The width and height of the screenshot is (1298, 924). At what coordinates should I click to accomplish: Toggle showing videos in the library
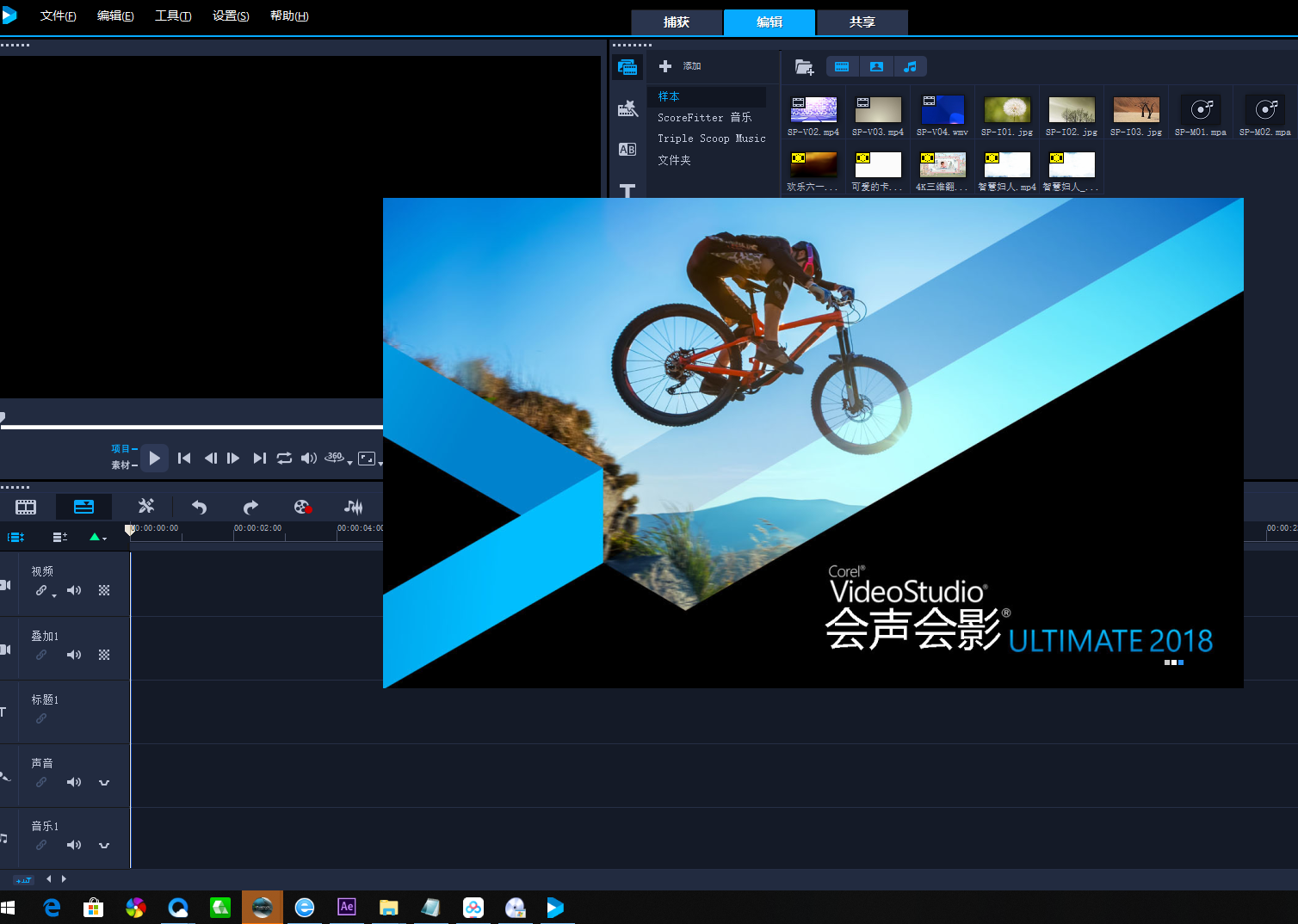point(842,66)
